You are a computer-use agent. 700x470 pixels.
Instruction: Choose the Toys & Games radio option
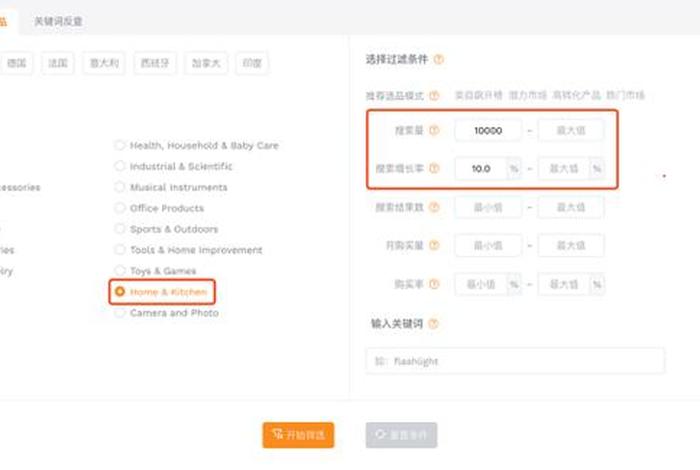[x=120, y=271]
